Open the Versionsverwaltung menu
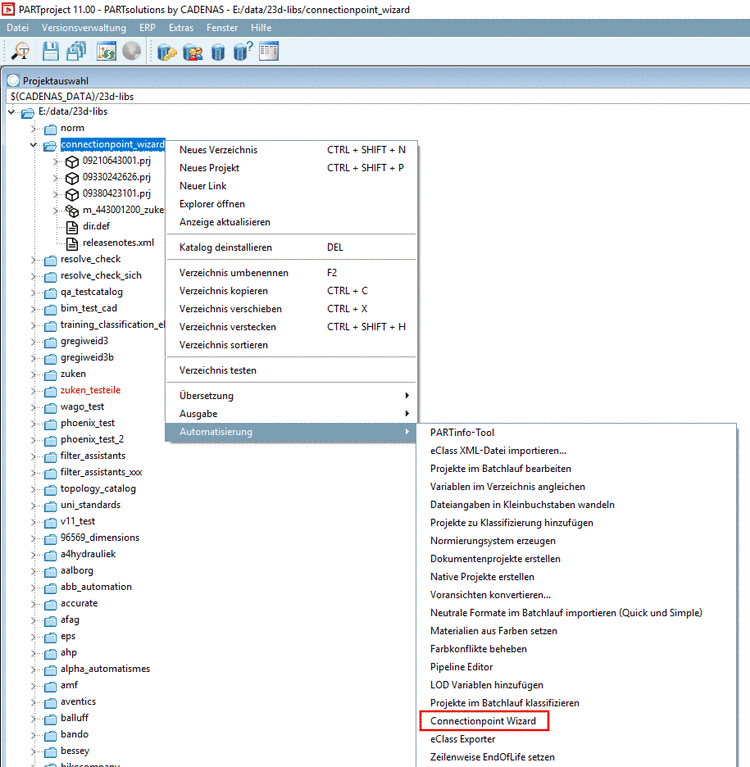Image resolution: width=750 pixels, height=767 pixels. pos(84,28)
